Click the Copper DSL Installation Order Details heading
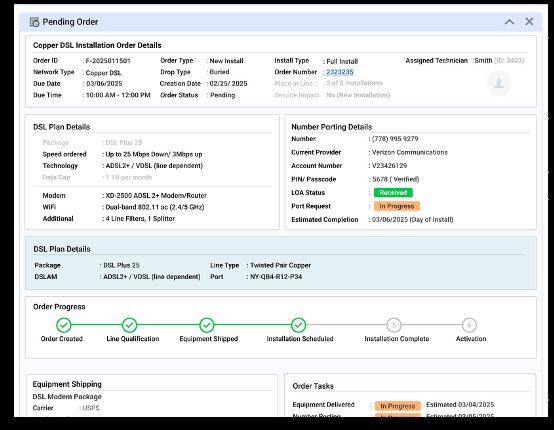554x430 pixels. pyautogui.click(x=97, y=45)
